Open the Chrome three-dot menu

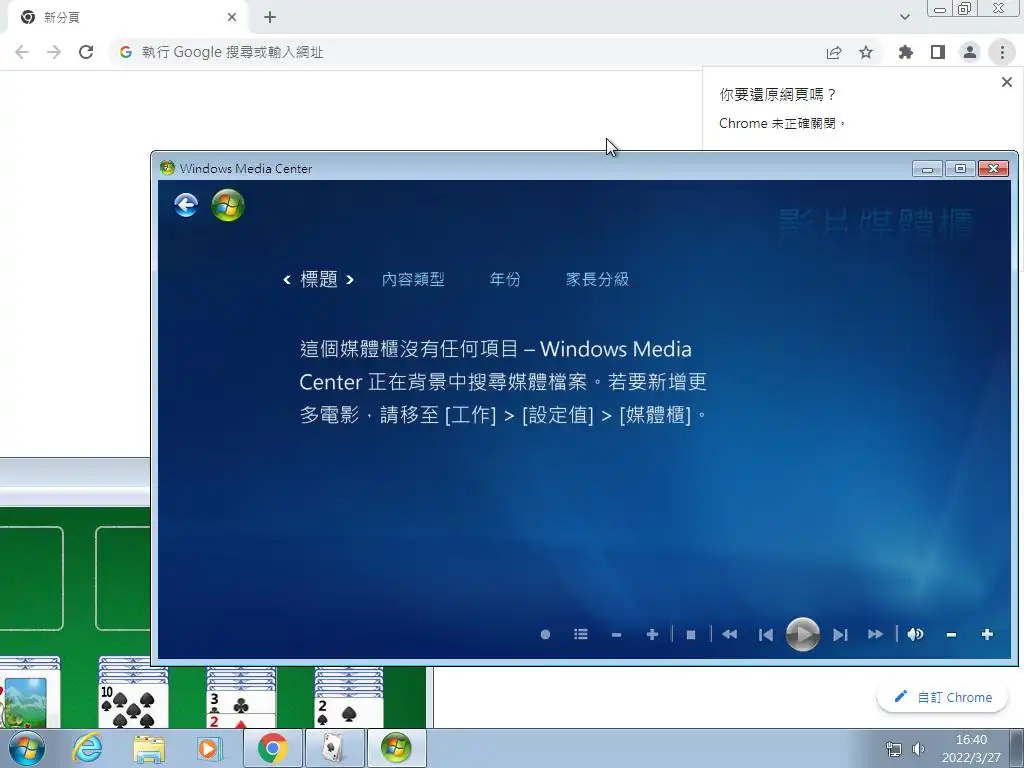[1002, 52]
